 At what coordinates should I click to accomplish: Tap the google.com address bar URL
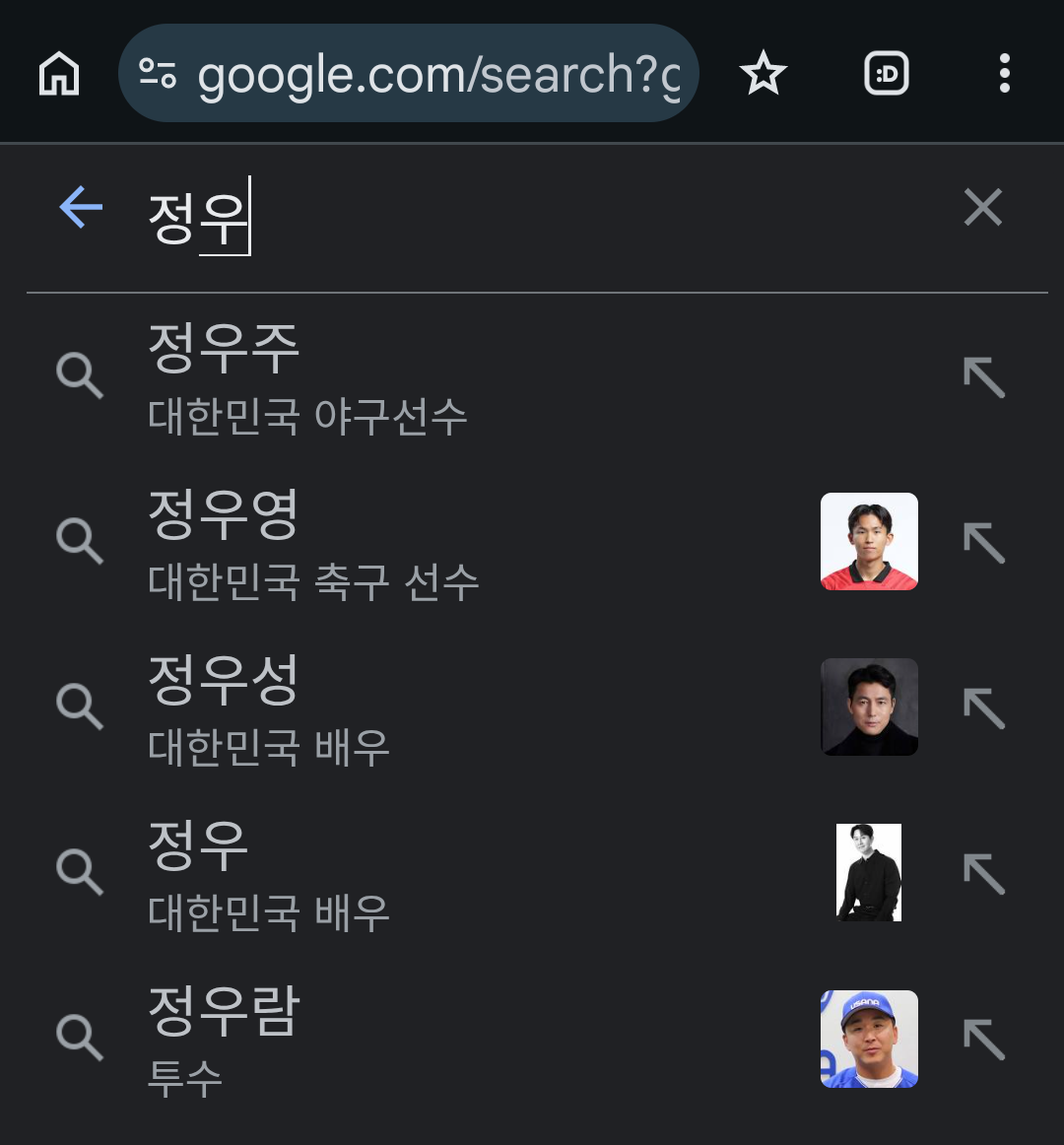(438, 75)
